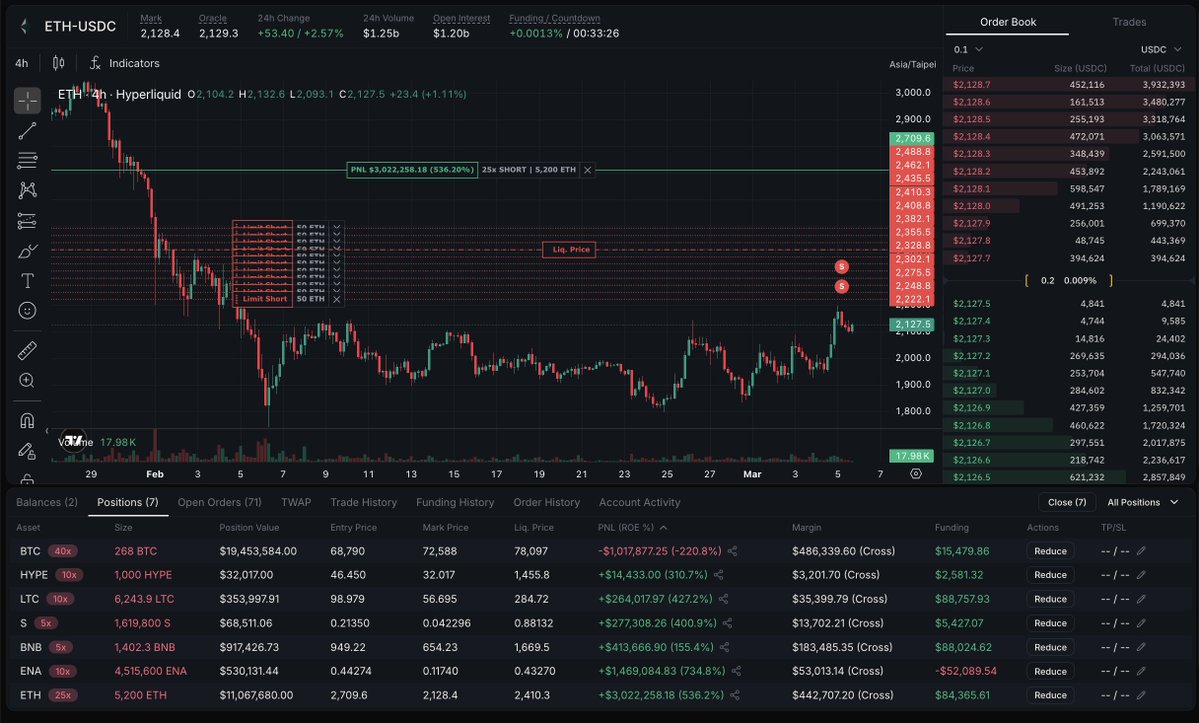Cancel the bottom Limit Short order on chart
This screenshot has width=1199, height=723.
pos(336,299)
